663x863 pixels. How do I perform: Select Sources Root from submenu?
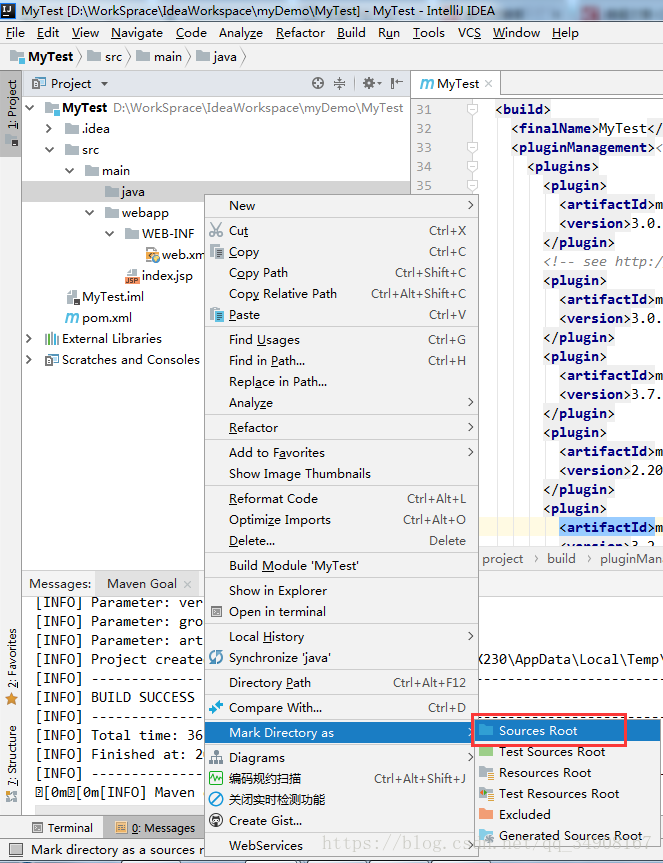click(567, 730)
